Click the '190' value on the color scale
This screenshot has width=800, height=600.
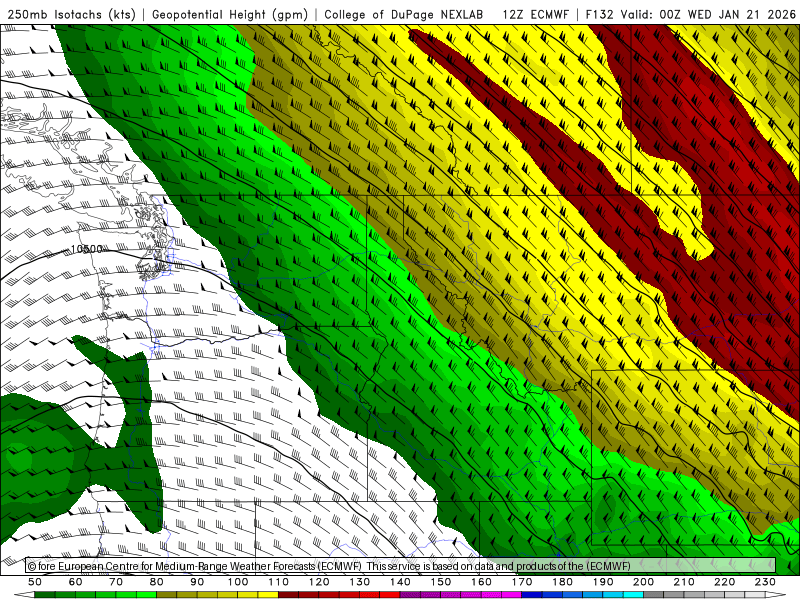603,582
